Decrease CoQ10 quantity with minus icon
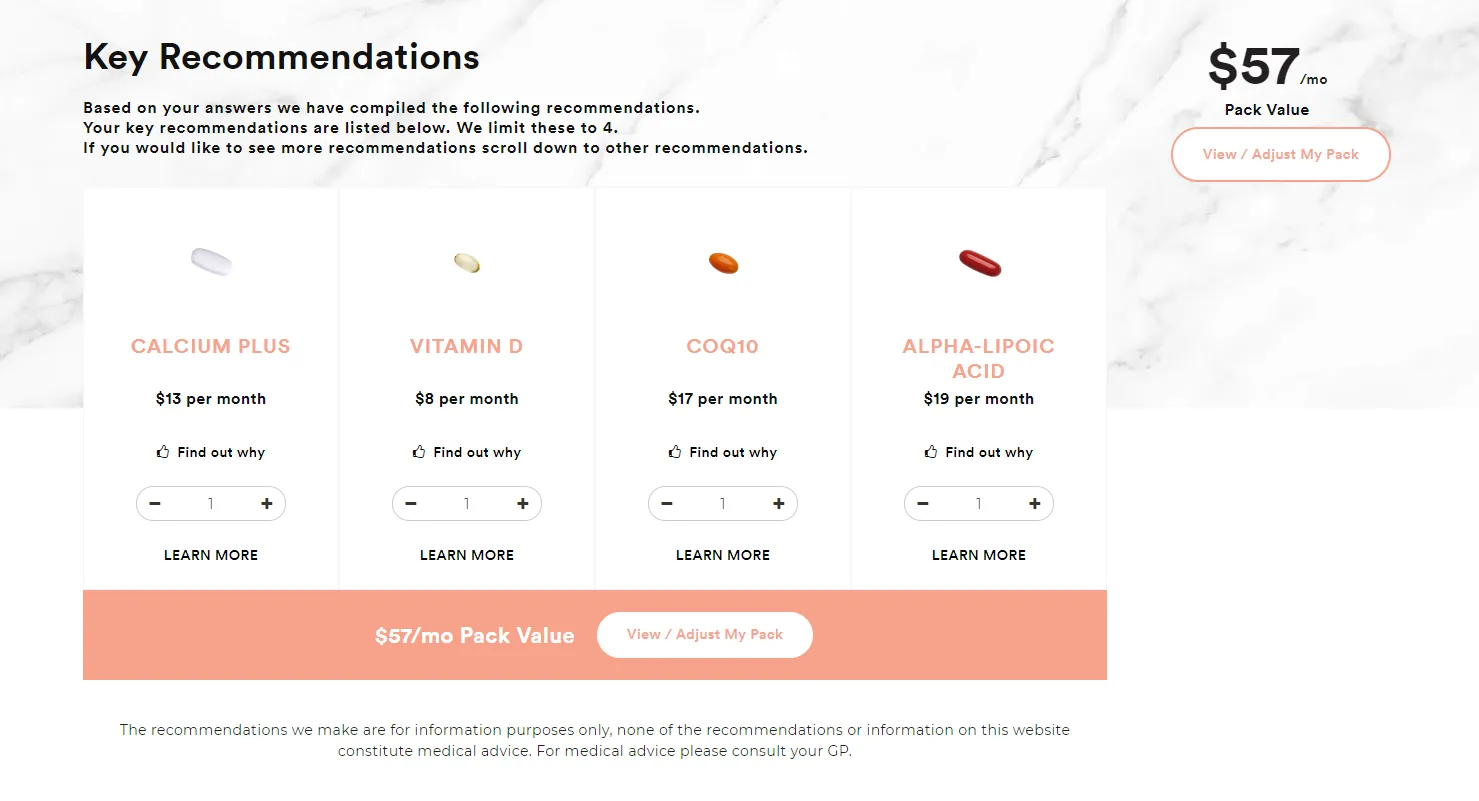The height and width of the screenshot is (801, 1479). pos(667,504)
